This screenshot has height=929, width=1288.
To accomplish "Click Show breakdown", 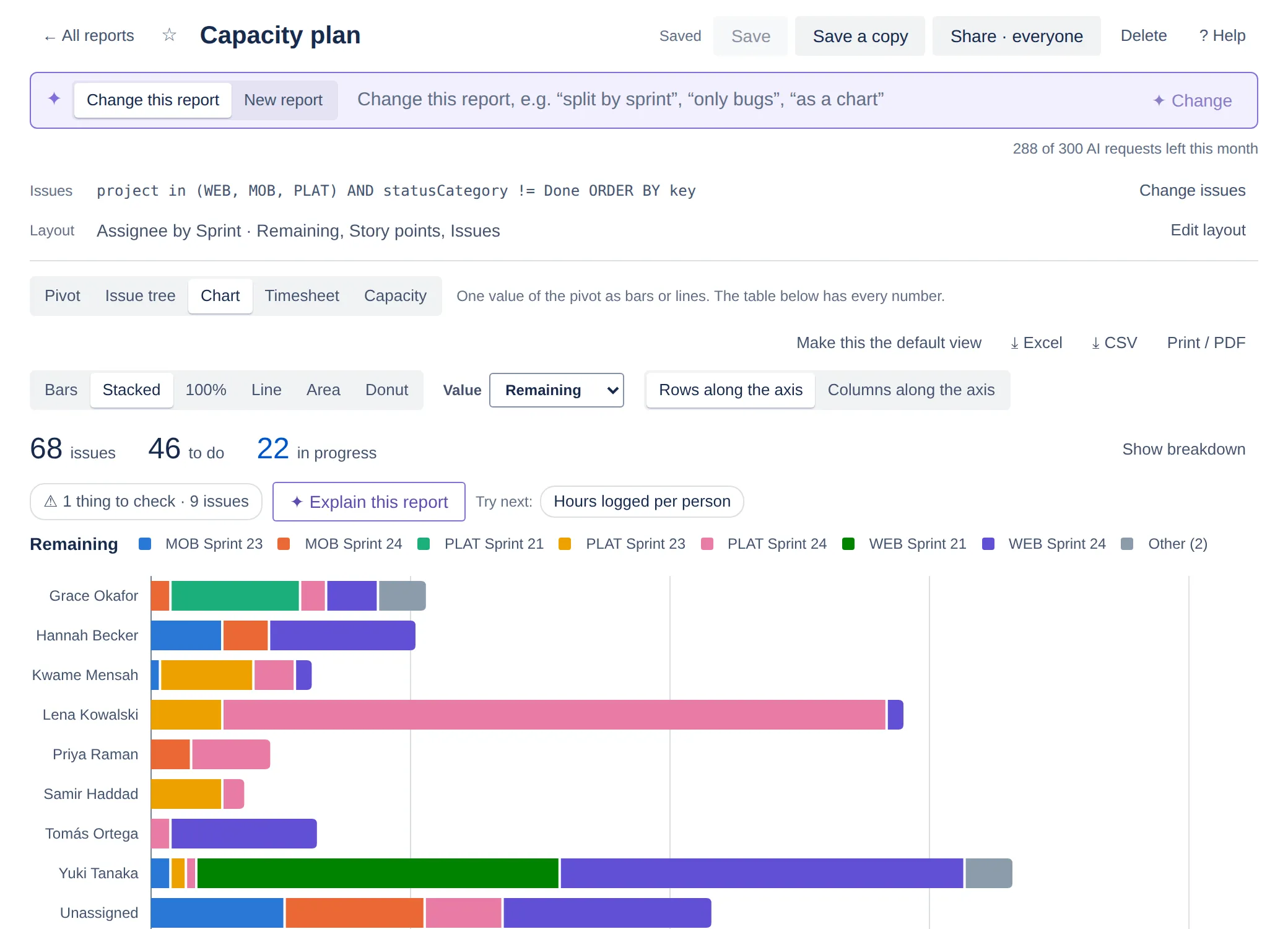I will 1184,449.
